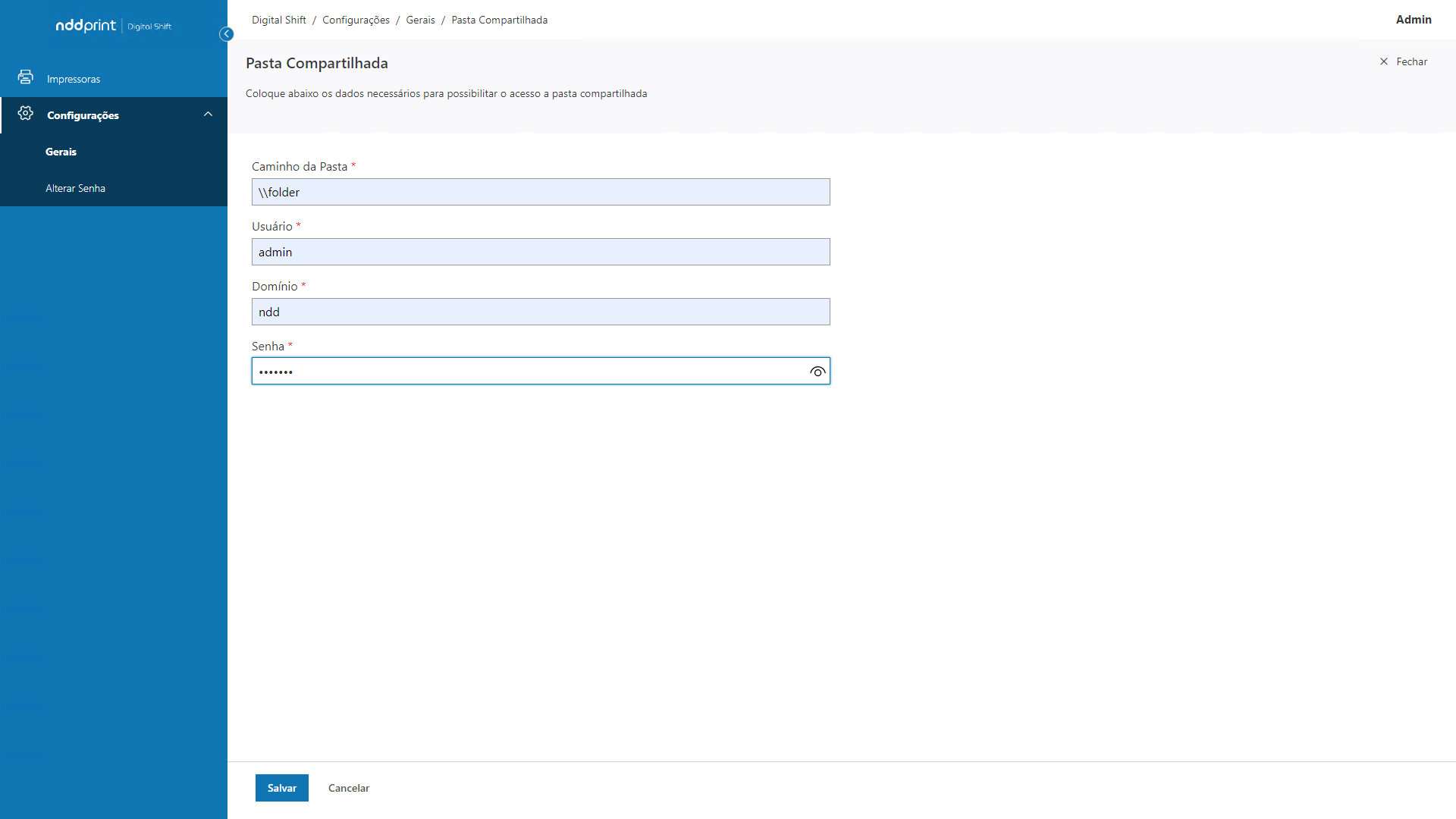Image resolution: width=1456 pixels, height=819 pixels.
Task: Focus the Caminho da Pasta field
Action: click(x=540, y=192)
